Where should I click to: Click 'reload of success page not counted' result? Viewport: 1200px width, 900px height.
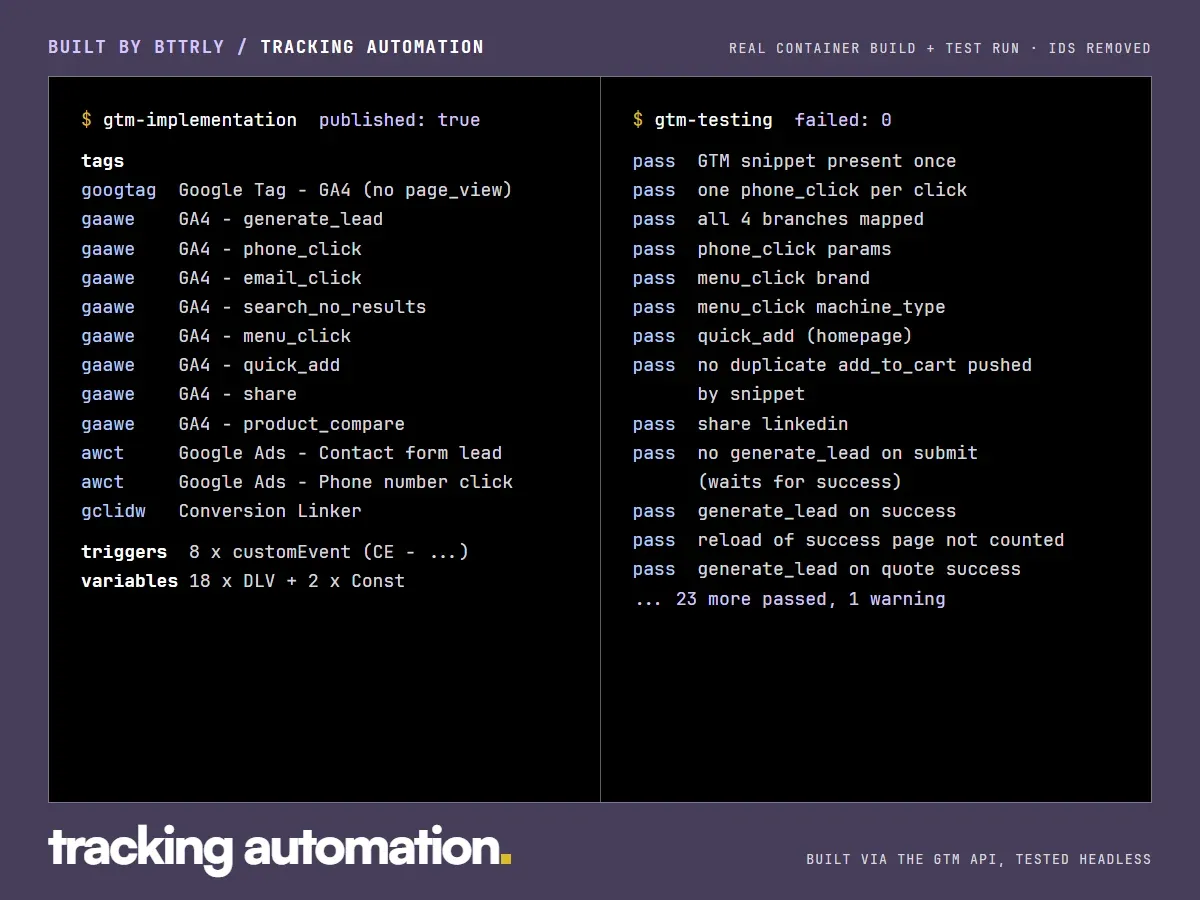pyautogui.click(x=848, y=540)
